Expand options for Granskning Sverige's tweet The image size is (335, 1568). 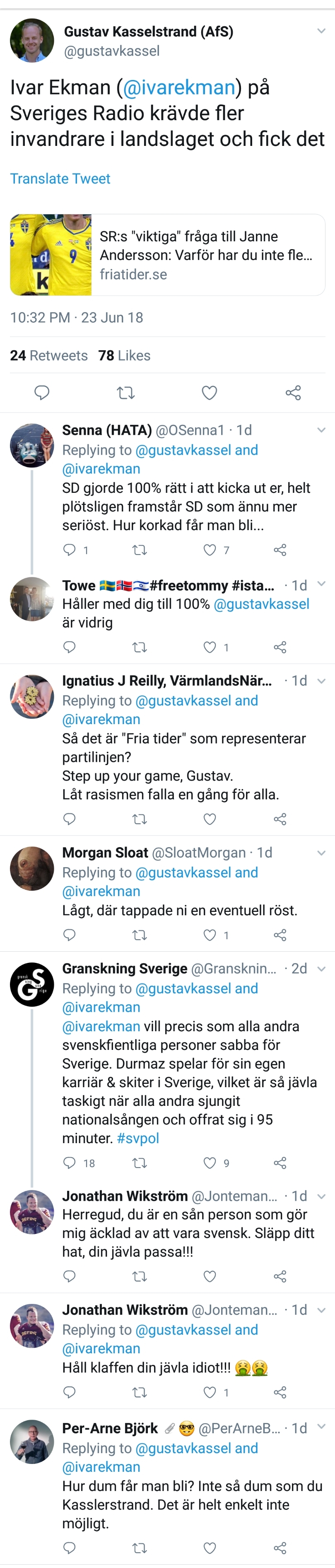tap(322, 968)
